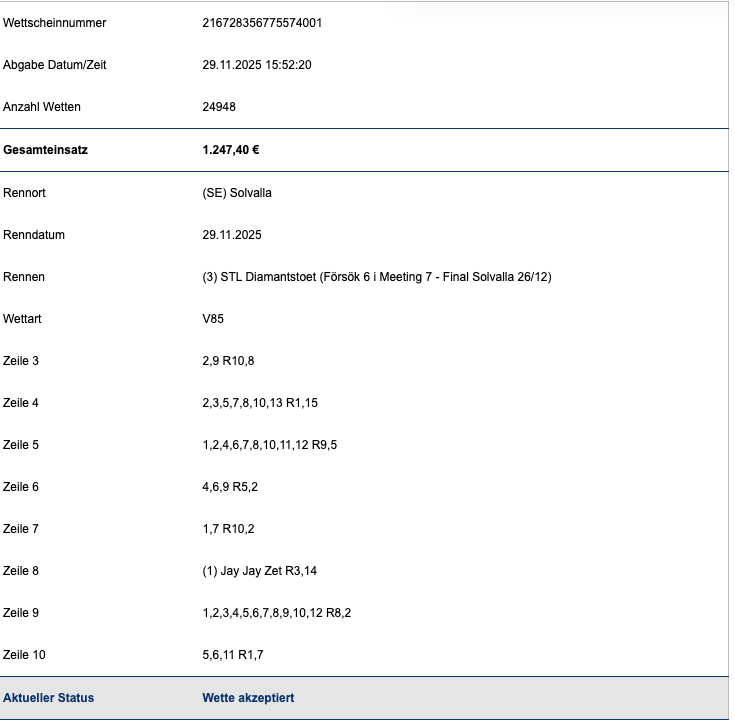Screen dimensions: 735x727
Task: Click the Gesamteinsatz row label
Action: coord(46,150)
